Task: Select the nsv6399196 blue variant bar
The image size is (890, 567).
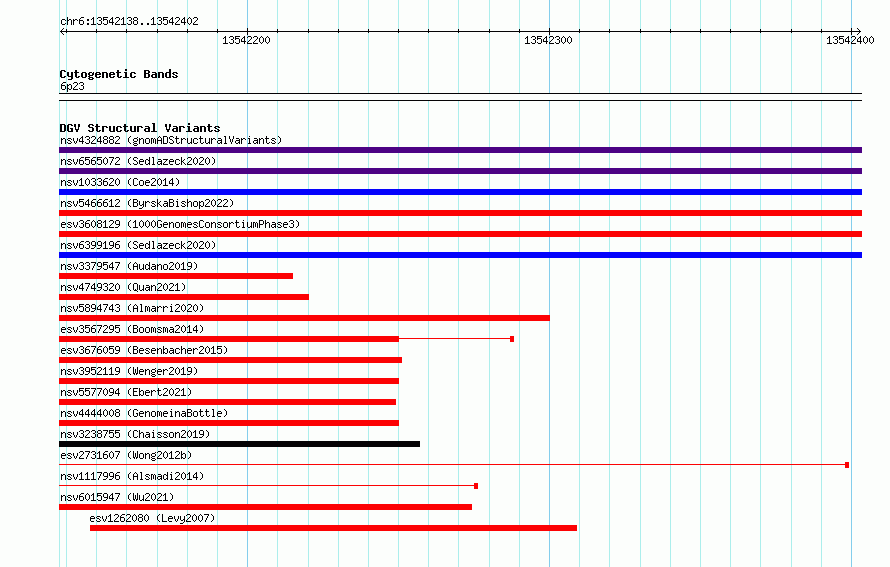Action: click(460, 255)
